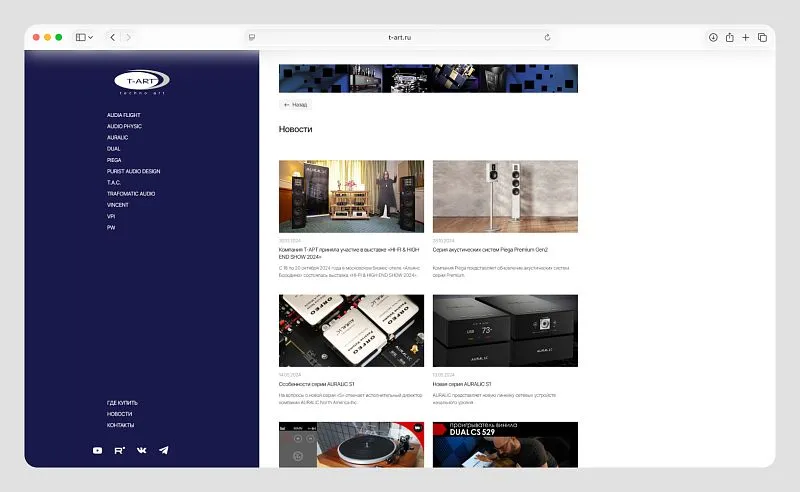800x492 pixels.
Task: Open the HI-FI & HIGH END SHOW exhibition photo
Action: [351, 196]
